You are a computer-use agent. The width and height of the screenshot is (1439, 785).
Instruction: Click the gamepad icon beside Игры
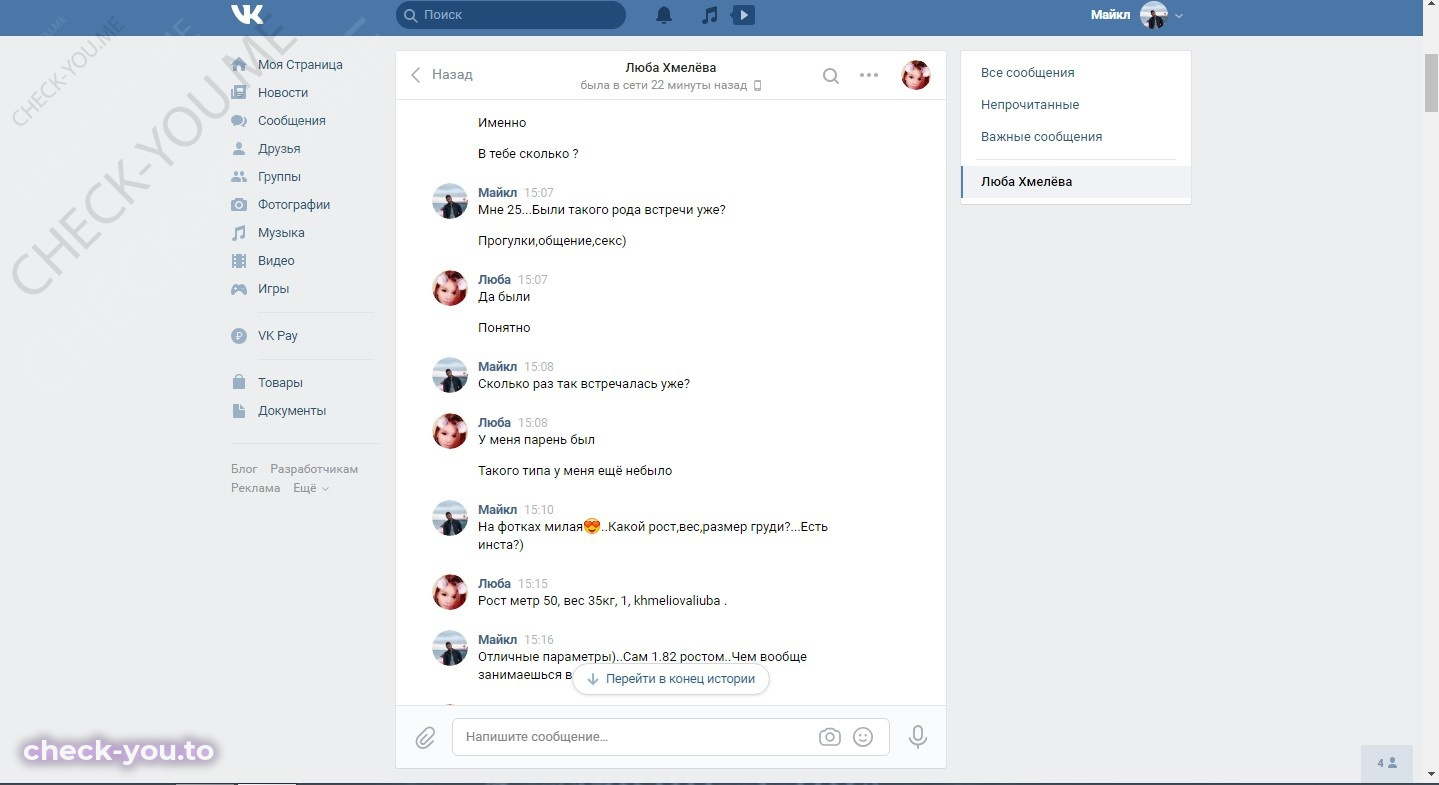tap(239, 289)
